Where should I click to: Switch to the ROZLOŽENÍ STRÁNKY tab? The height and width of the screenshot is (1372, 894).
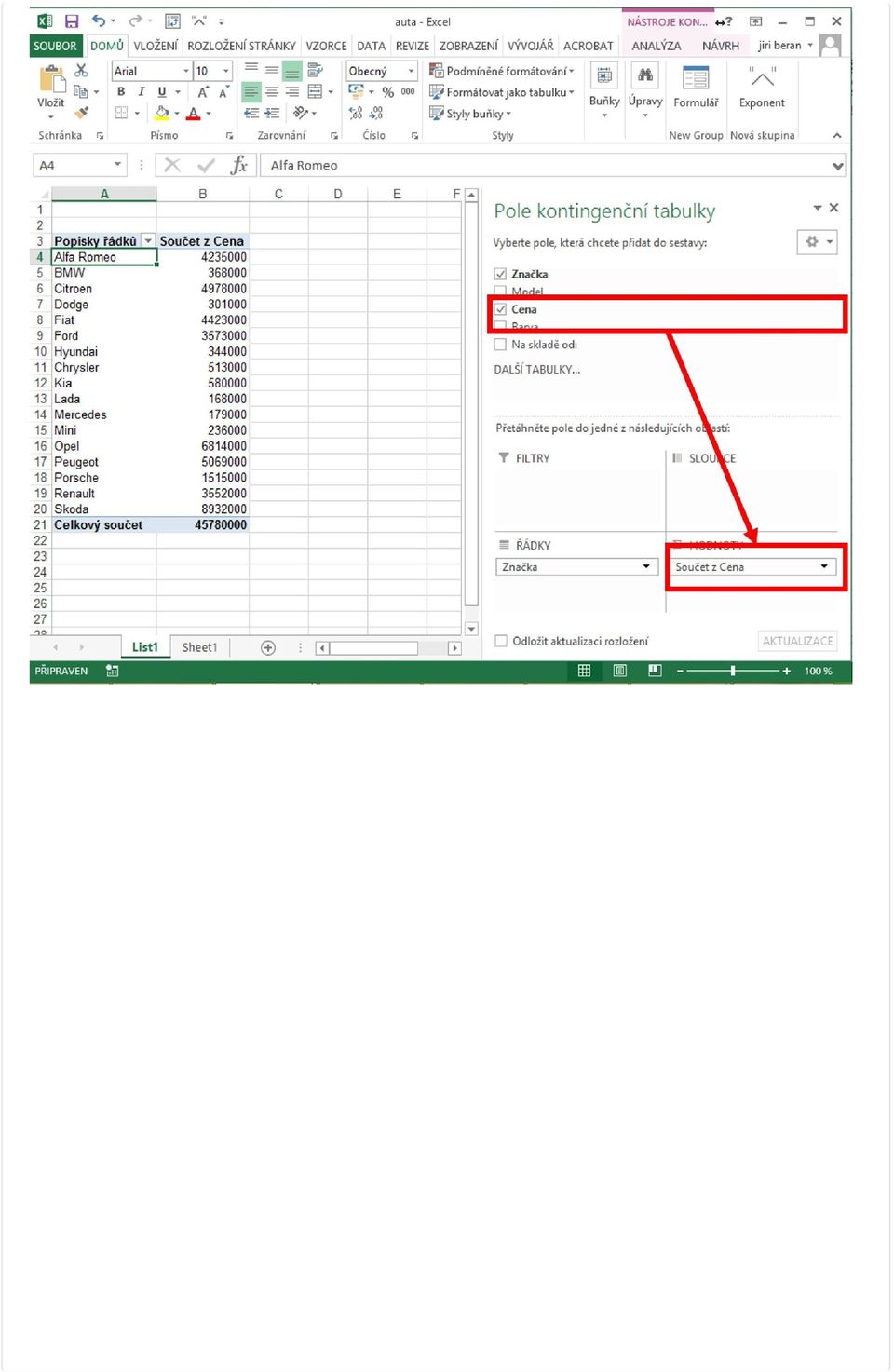click(241, 46)
